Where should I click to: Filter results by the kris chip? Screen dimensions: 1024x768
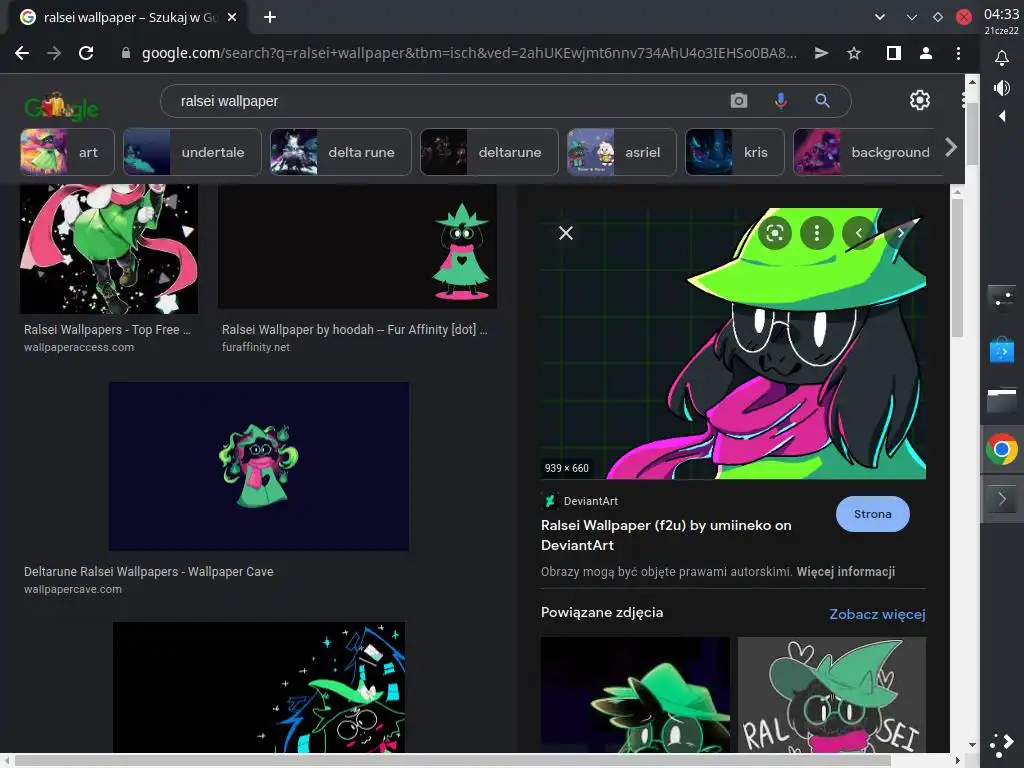pyautogui.click(x=735, y=152)
